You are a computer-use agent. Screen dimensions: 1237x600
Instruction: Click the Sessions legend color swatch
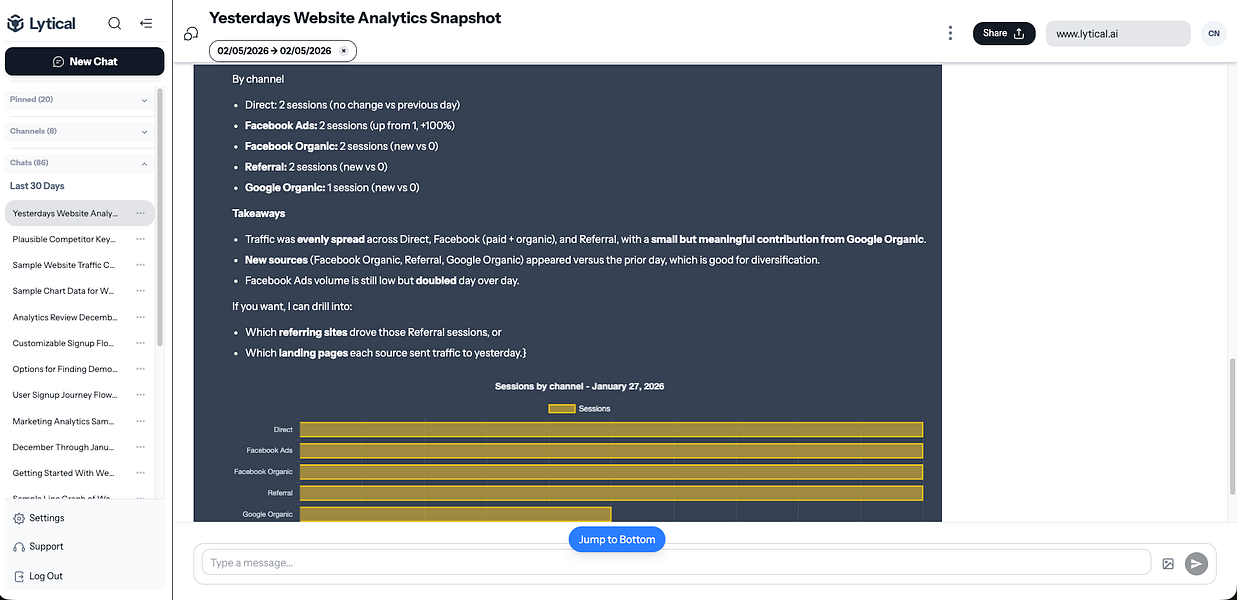(x=562, y=408)
